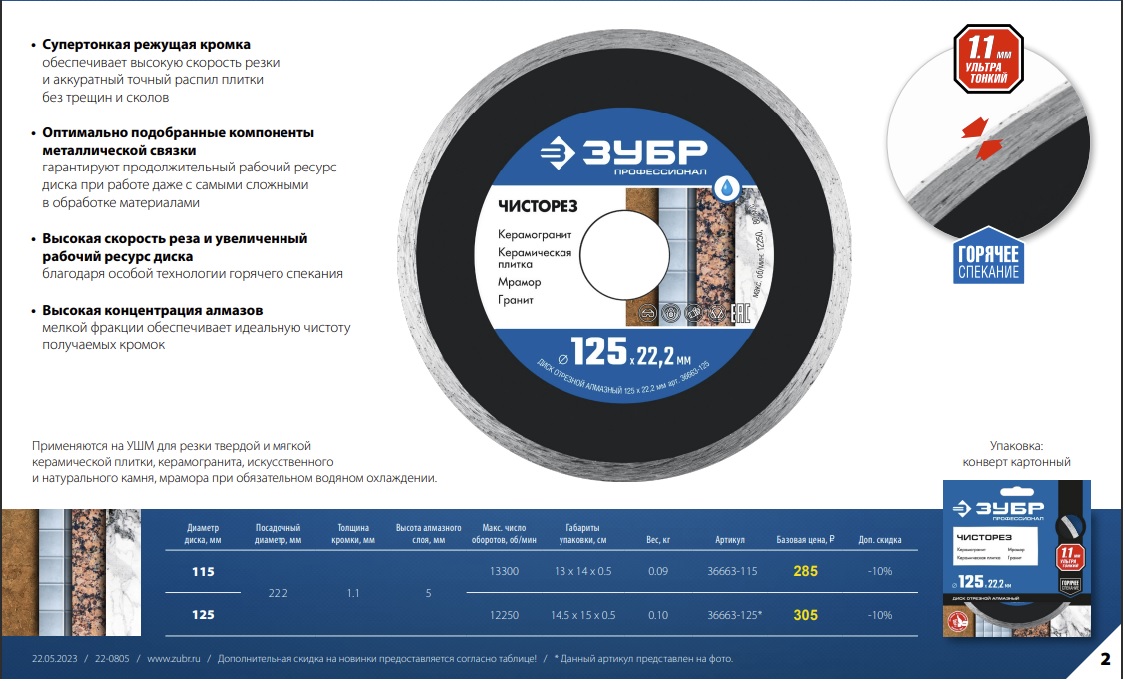The image size is (1125, 681).
Task: Click the -10% discount in the 285 row
Action: [880, 572]
